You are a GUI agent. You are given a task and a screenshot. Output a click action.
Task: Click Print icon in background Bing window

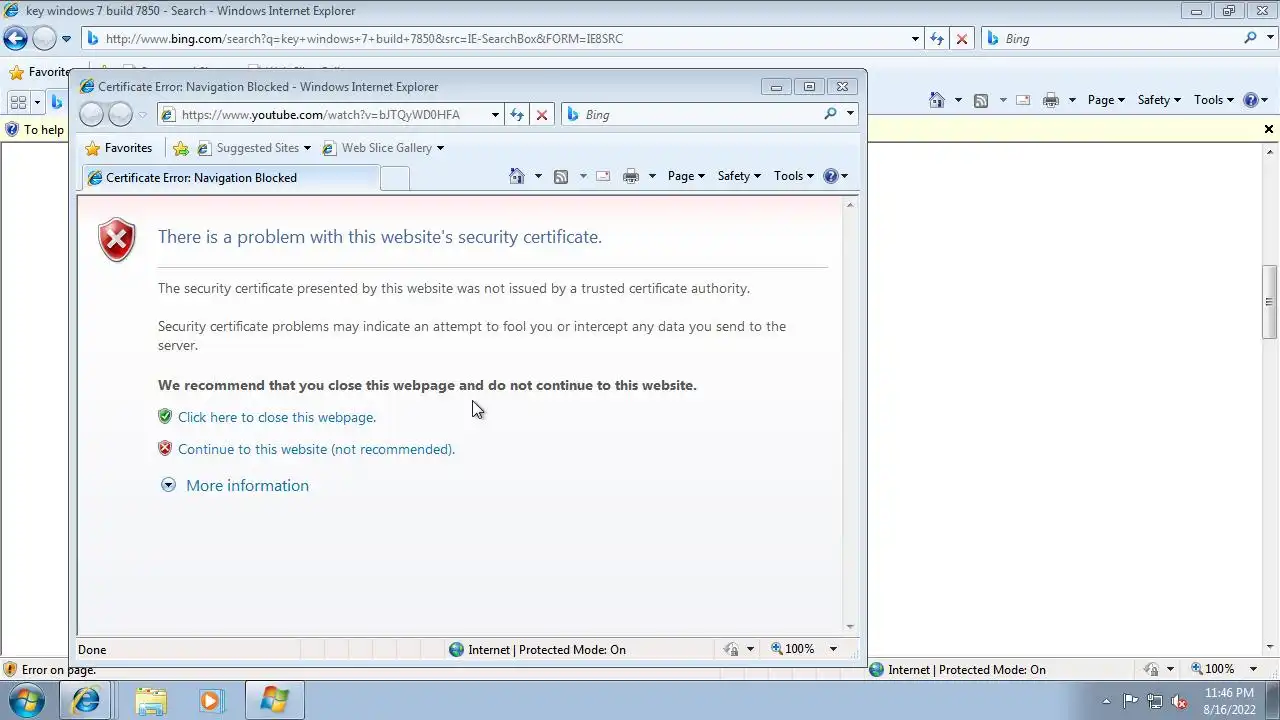click(x=1051, y=100)
